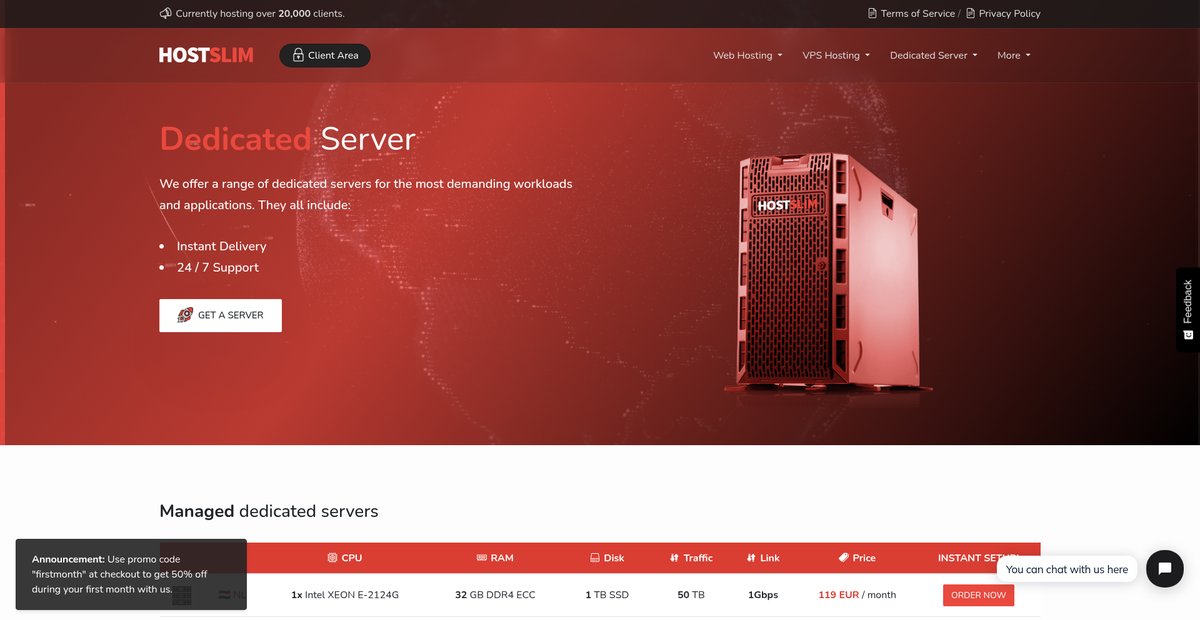Click the Traffic arrows icon in table header
Image resolution: width=1200 pixels, height=620 pixels.
point(675,558)
